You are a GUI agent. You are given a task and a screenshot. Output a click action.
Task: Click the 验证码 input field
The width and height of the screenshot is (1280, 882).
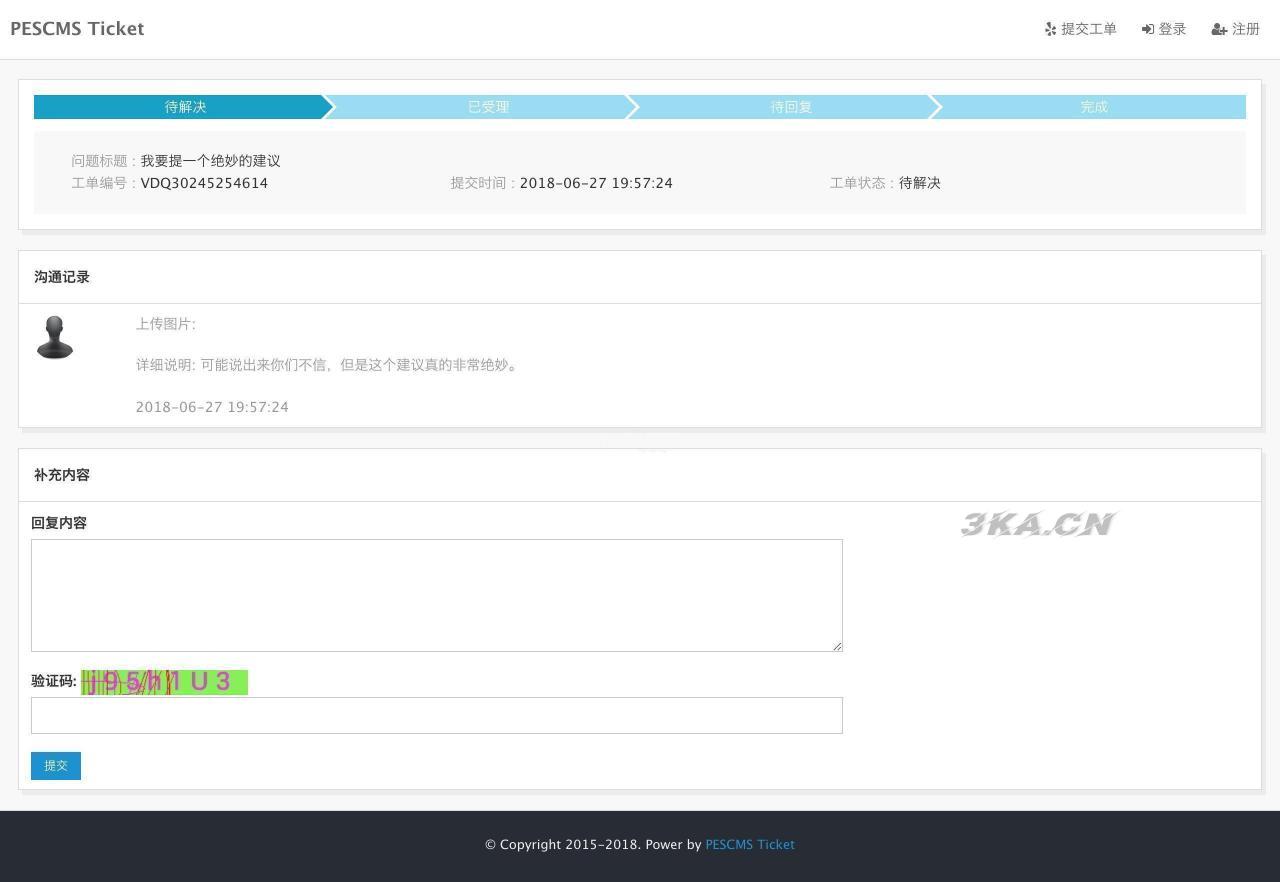pos(436,715)
